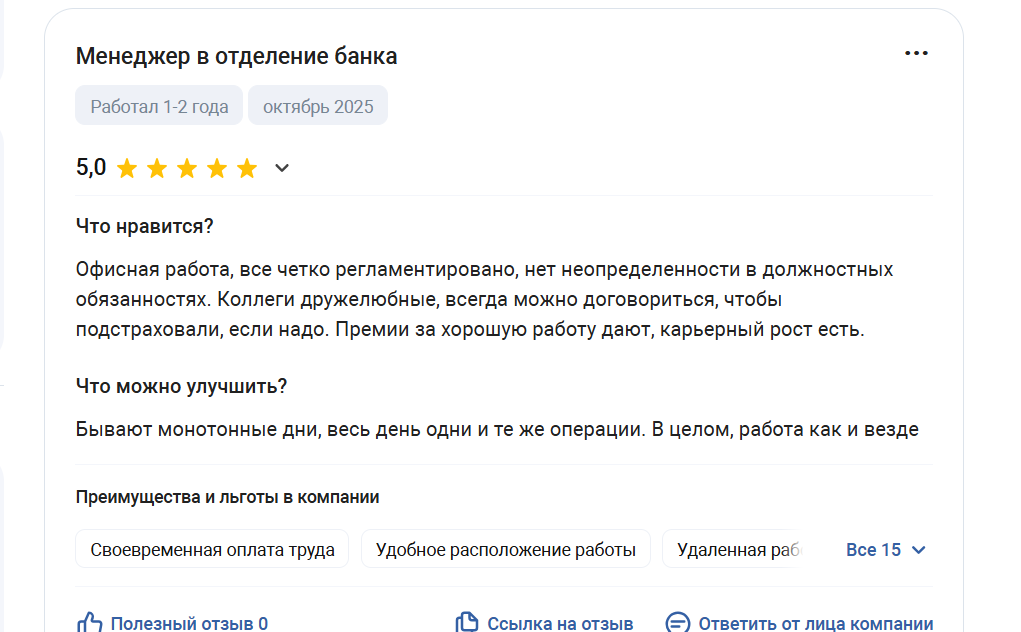Click the 5,0 rating score
Image resolution: width=1021 pixels, height=632 pixels.
[x=91, y=168]
